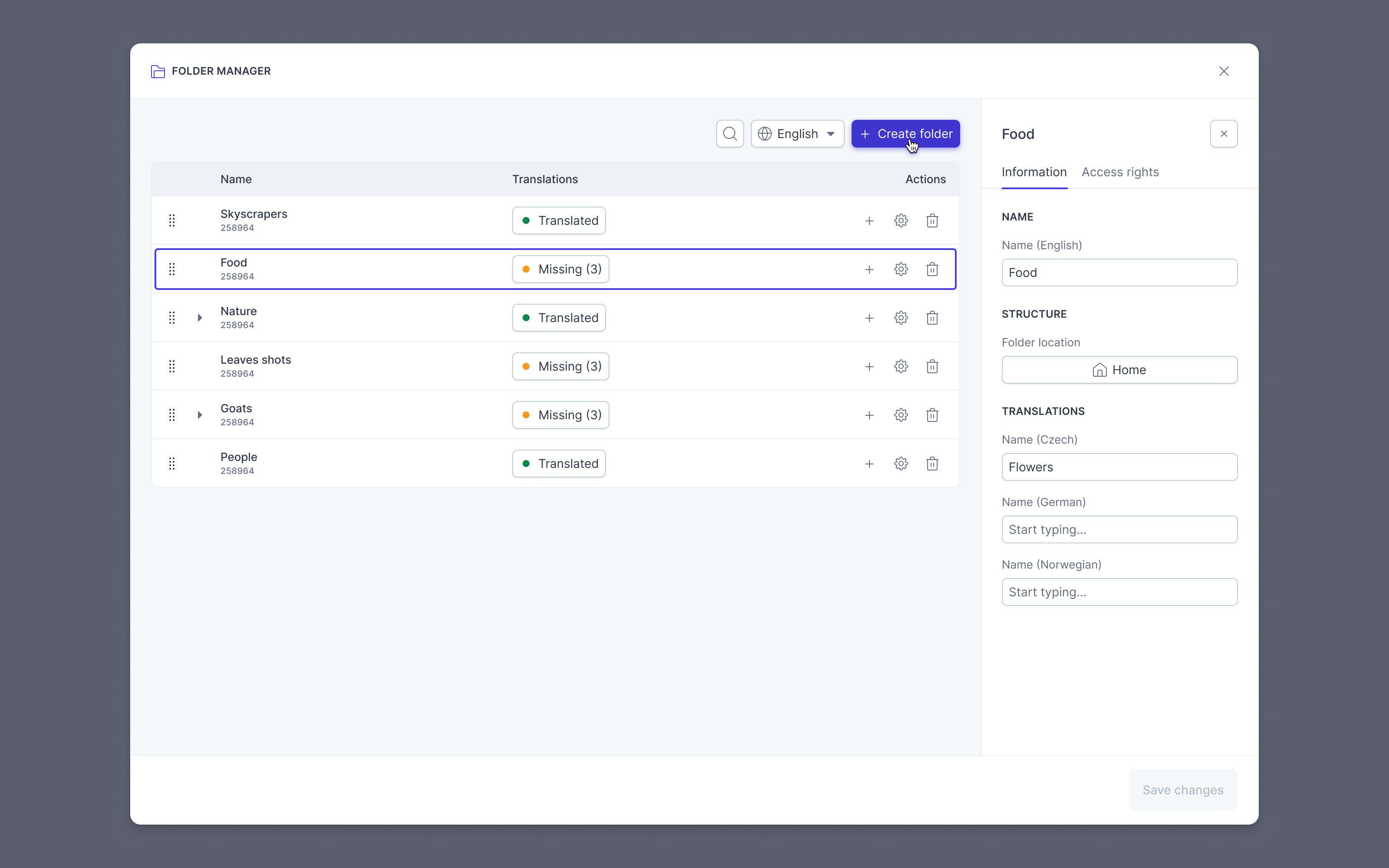The width and height of the screenshot is (1389, 868).
Task: Open settings for the Food folder
Action: pyautogui.click(x=900, y=269)
